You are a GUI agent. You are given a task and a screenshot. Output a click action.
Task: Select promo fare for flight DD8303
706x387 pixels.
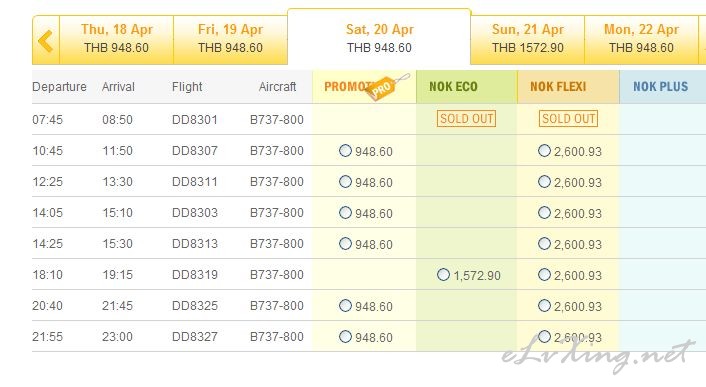point(345,212)
